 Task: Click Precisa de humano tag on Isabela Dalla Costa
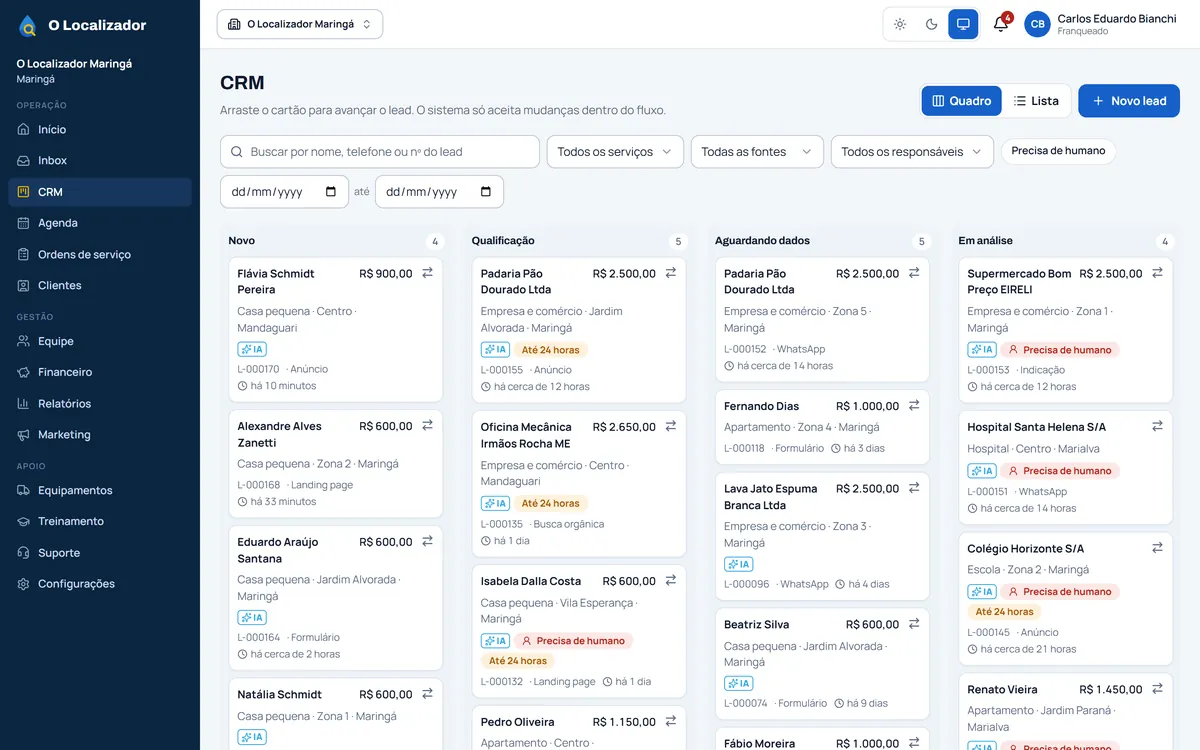pyautogui.click(x=573, y=641)
